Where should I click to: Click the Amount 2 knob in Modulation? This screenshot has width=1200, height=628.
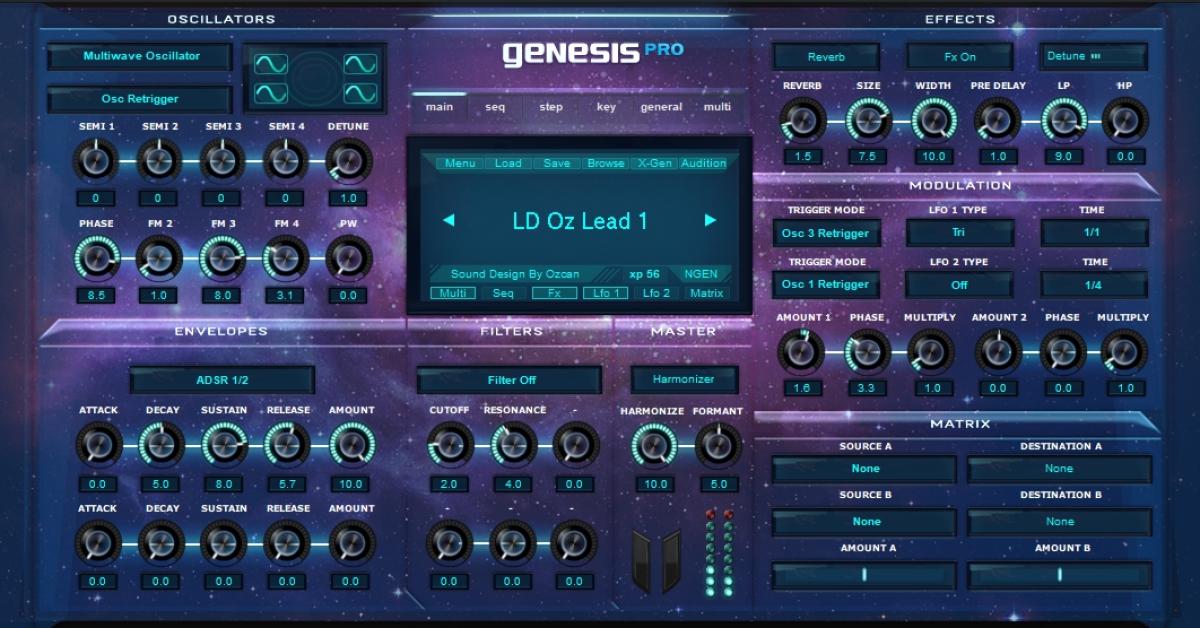click(997, 351)
